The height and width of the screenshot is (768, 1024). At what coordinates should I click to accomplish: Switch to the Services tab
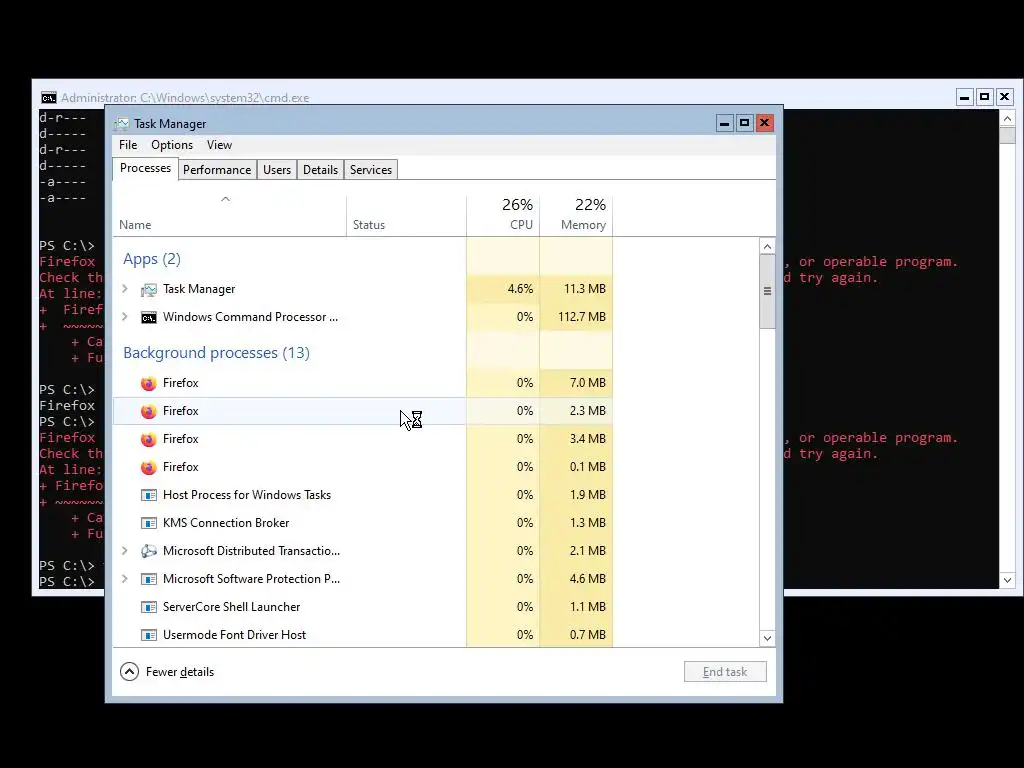click(x=371, y=170)
